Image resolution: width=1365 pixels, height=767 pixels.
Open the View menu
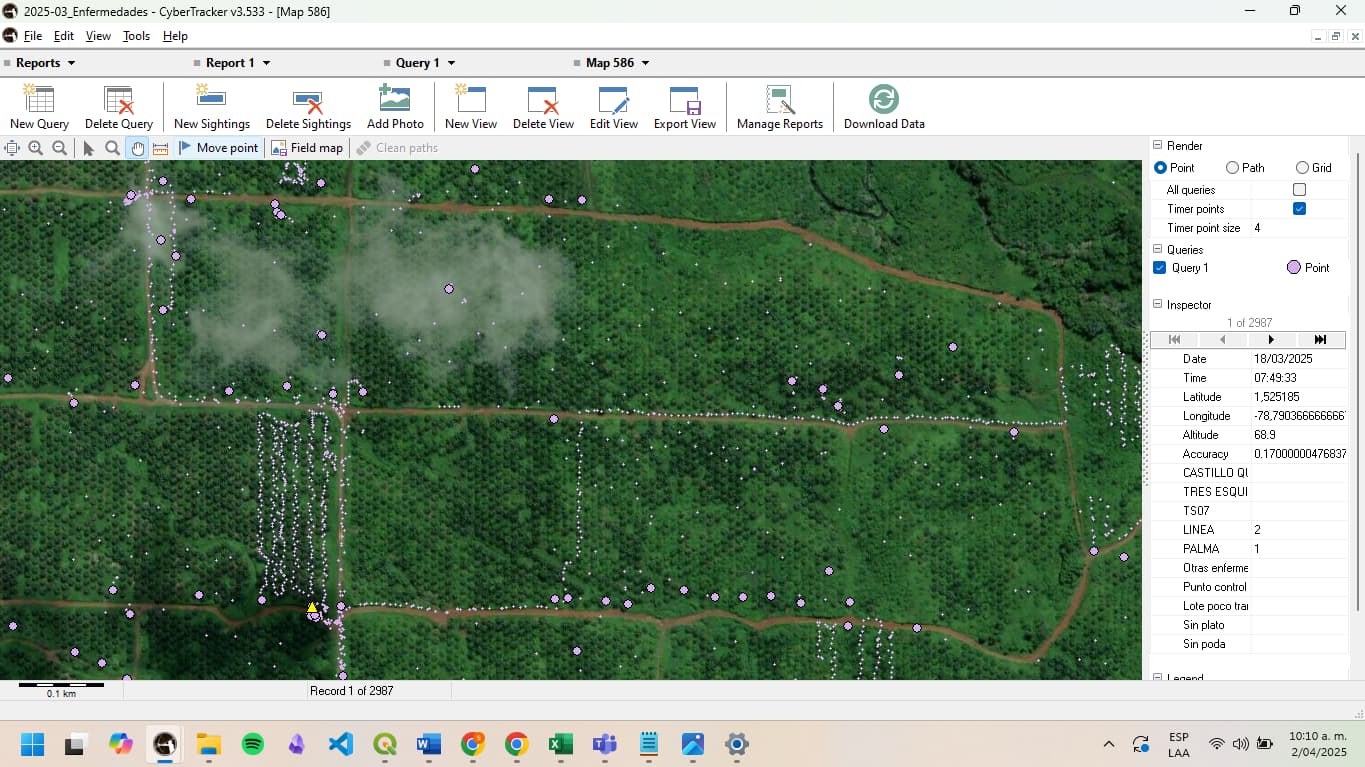98,36
